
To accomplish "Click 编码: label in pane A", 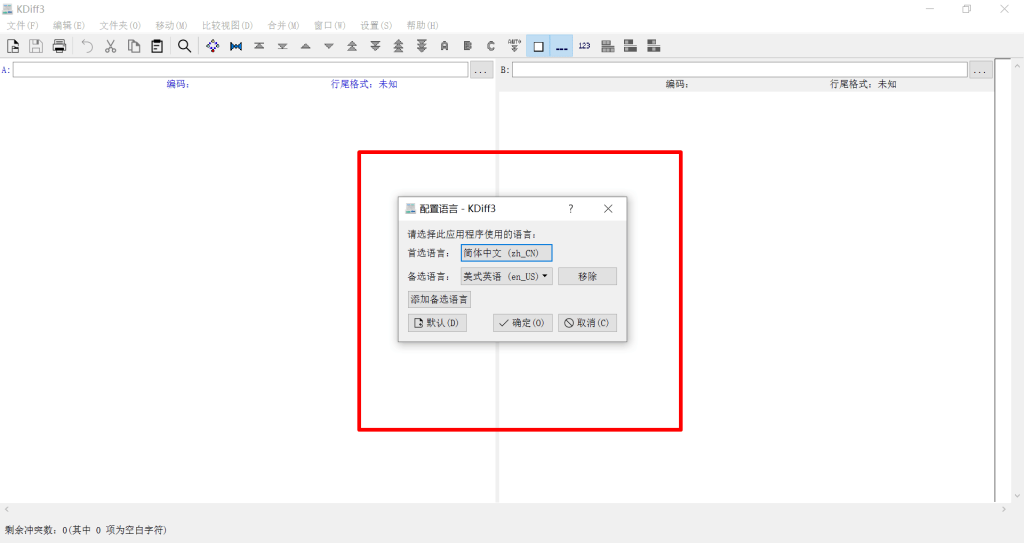I will [178, 84].
